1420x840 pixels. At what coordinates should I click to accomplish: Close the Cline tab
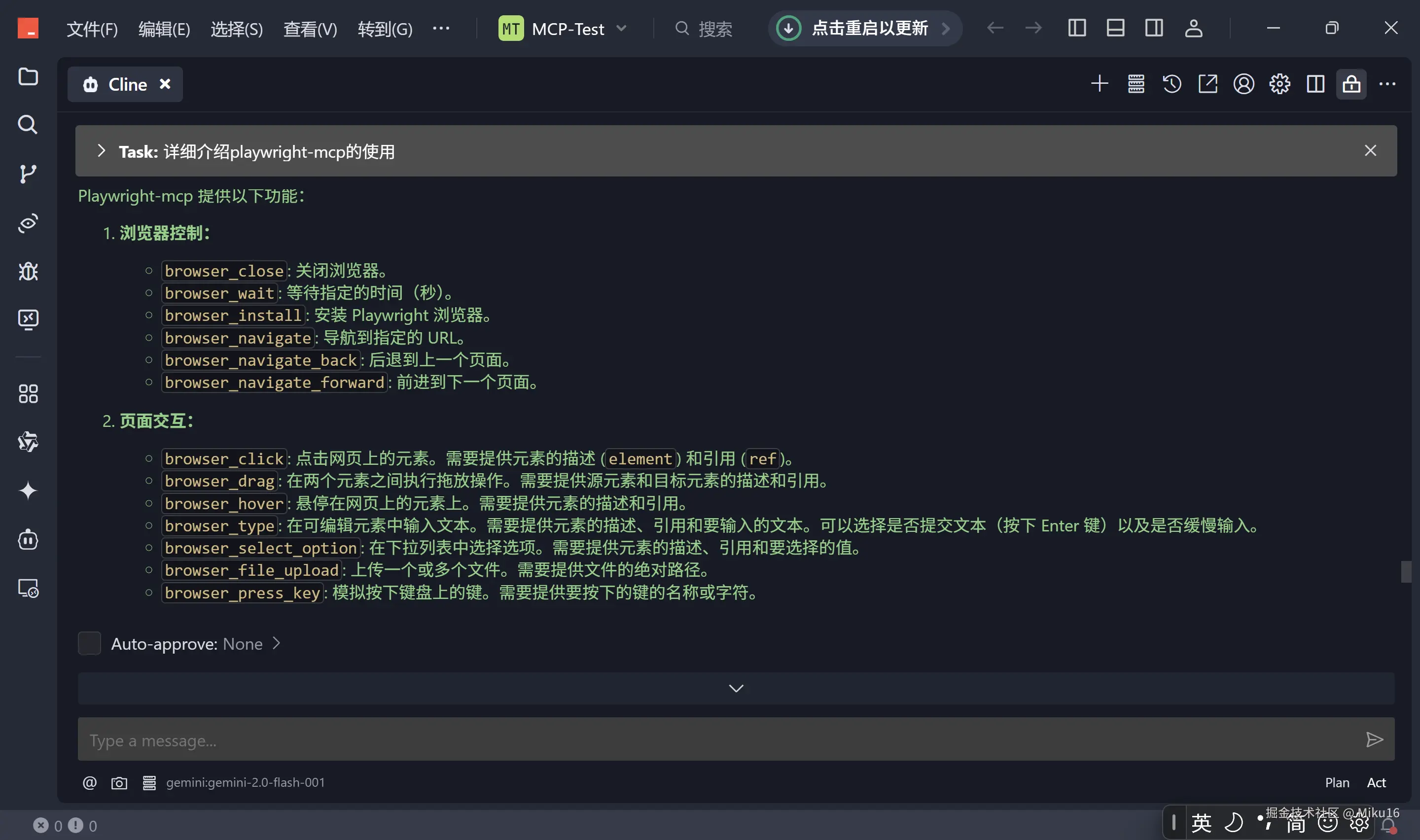(165, 84)
